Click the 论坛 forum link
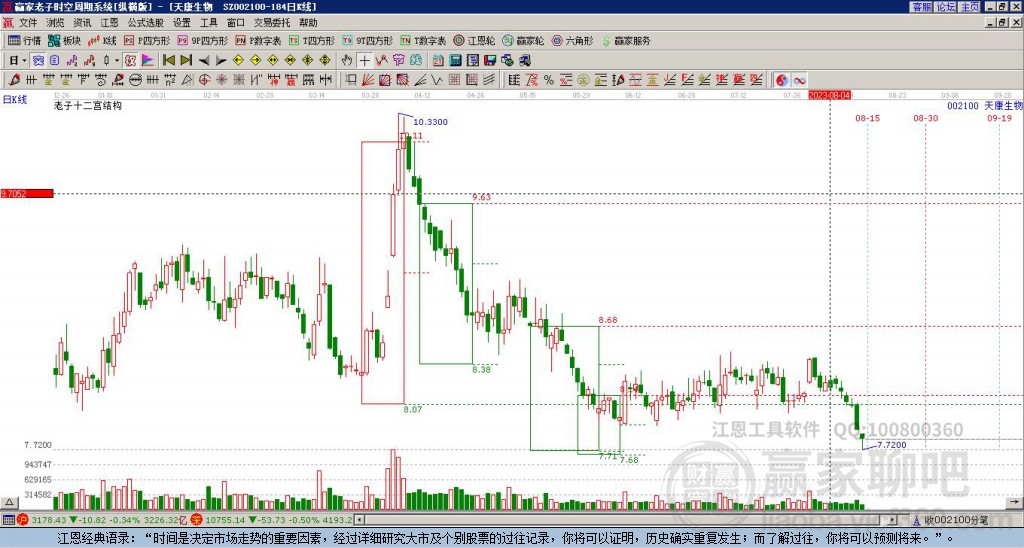The image size is (1024, 548). (x=946, y=7)
